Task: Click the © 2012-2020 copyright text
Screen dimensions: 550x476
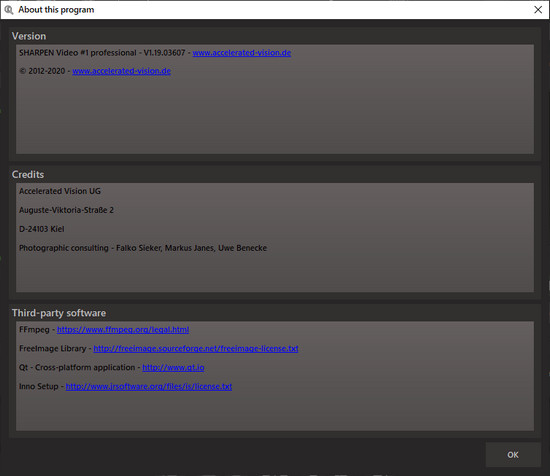Action: pos(42,71)
